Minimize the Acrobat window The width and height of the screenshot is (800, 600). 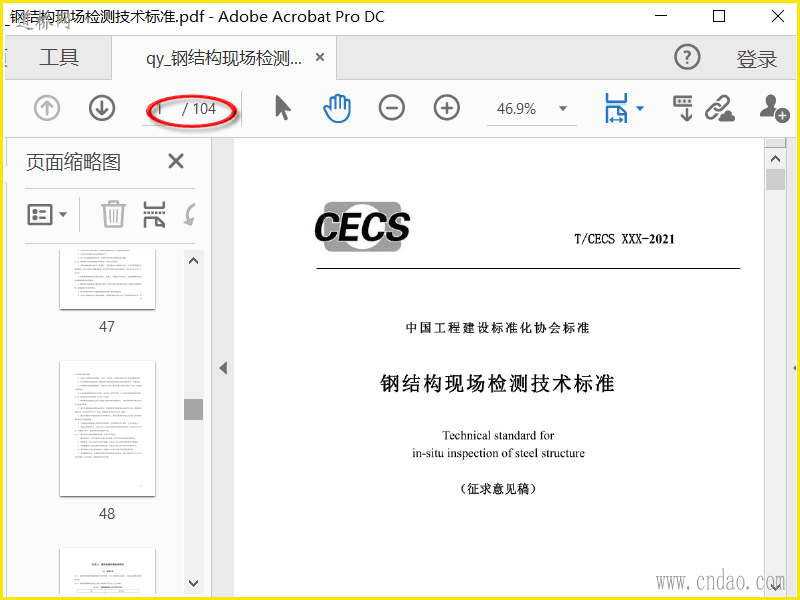661,16
